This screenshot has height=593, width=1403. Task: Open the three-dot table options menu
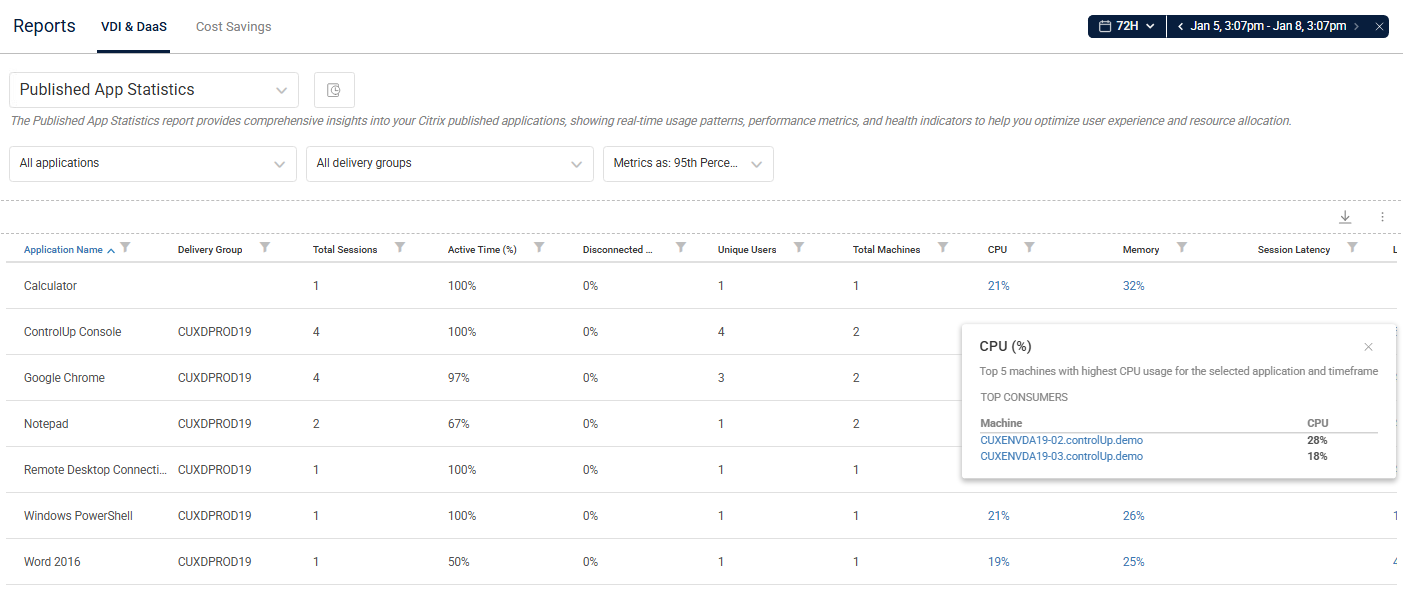point(1382,216)
